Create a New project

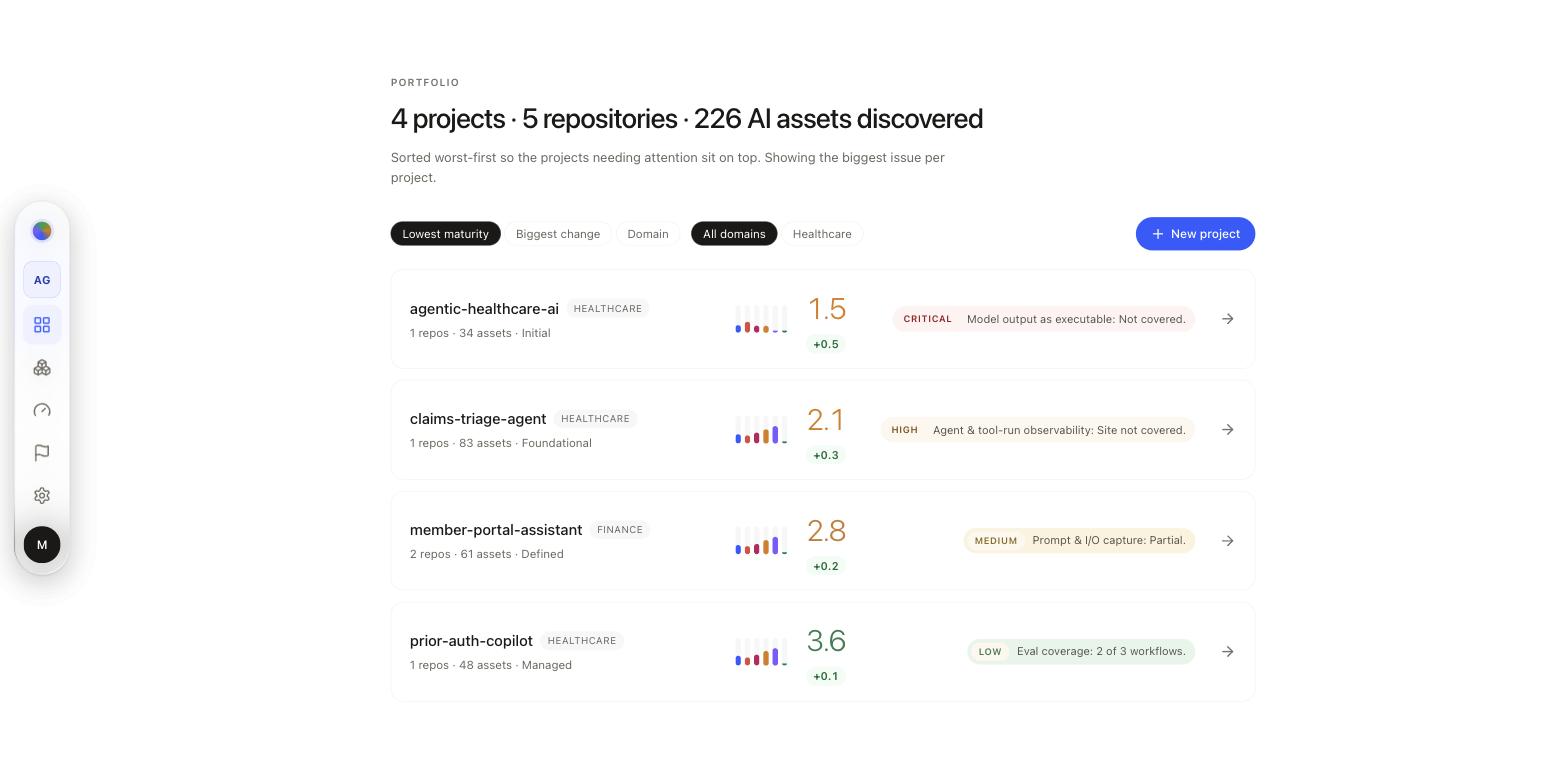click(1195, 234)
